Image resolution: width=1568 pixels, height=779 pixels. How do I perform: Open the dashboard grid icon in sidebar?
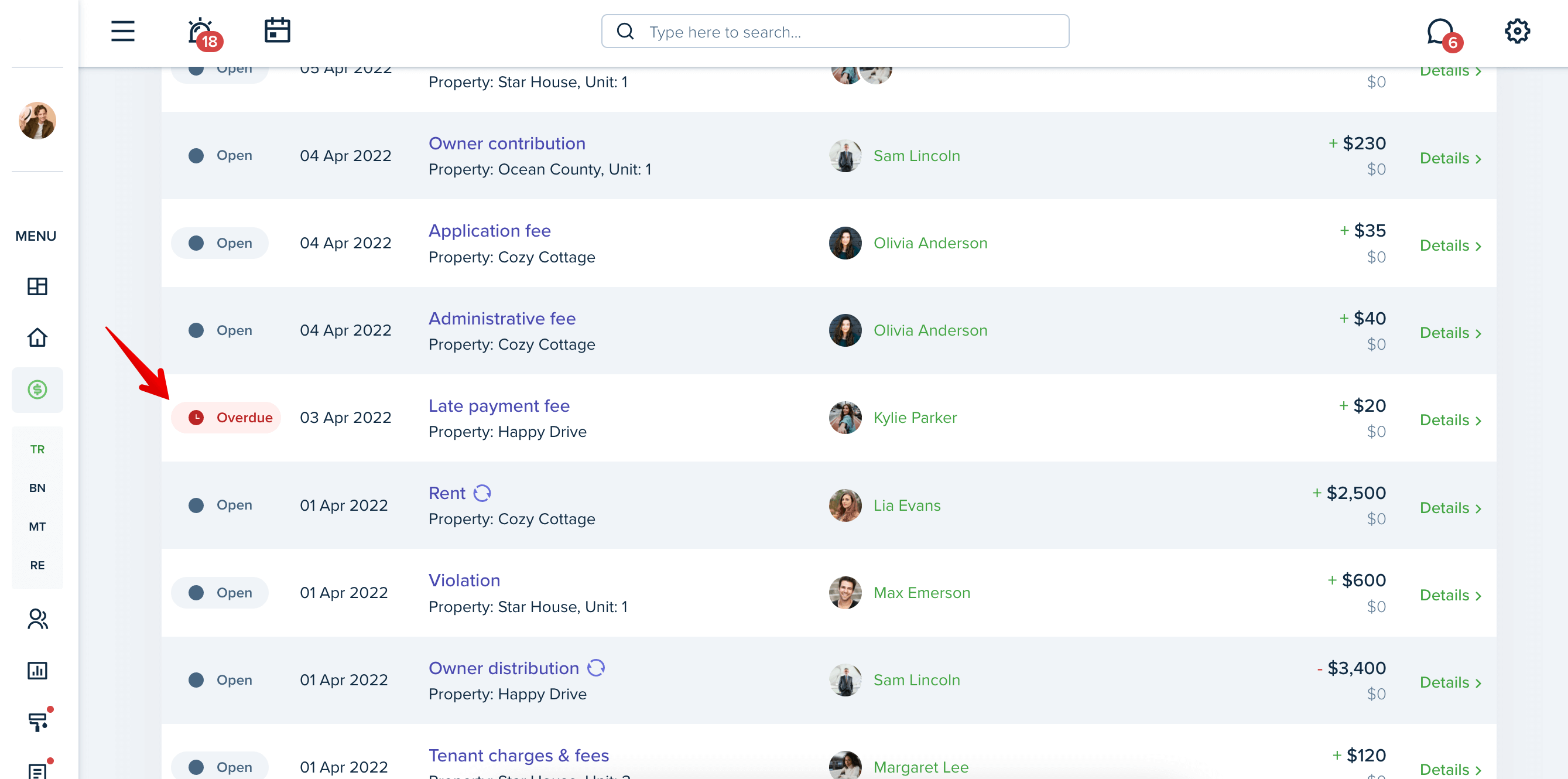[x=37, y=286]
